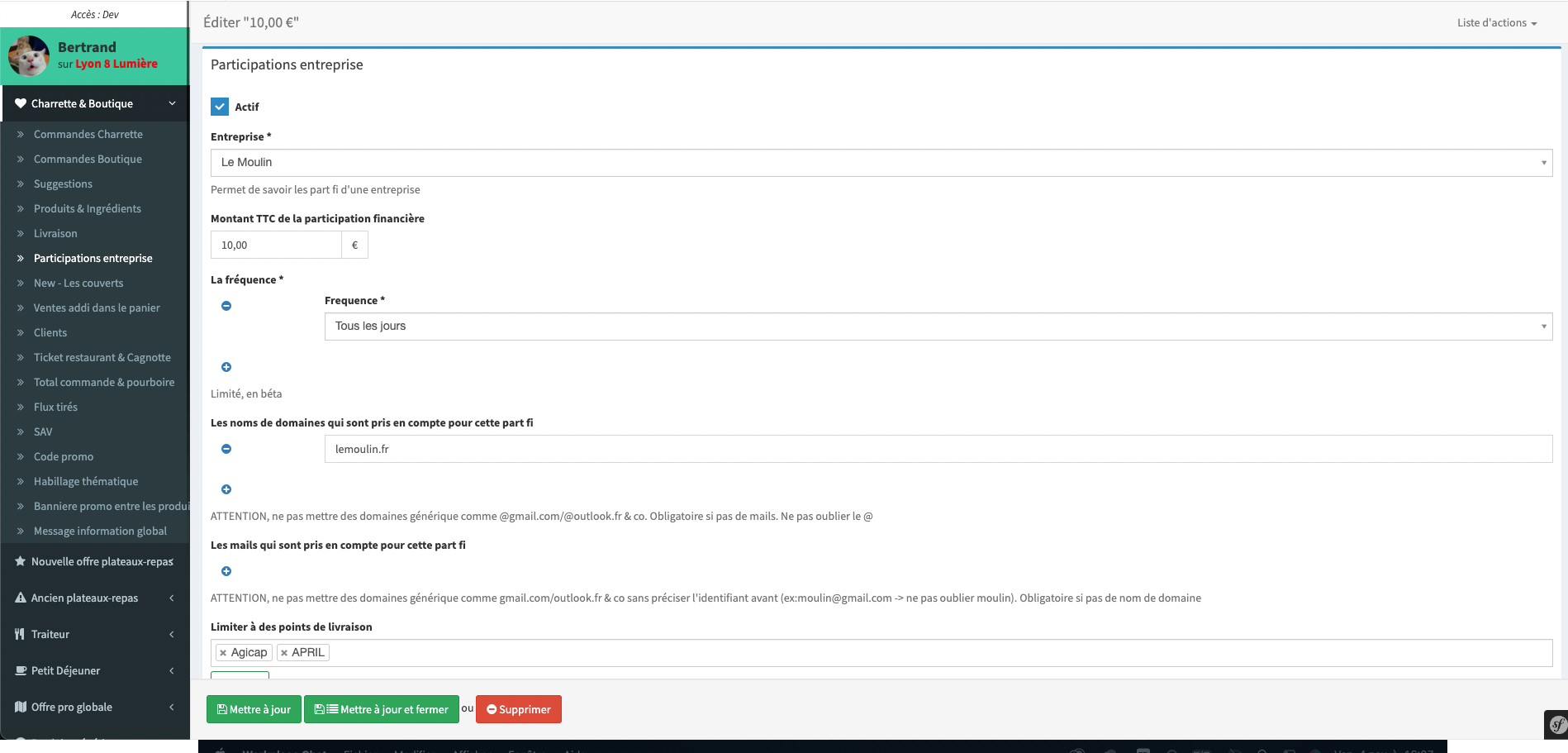Go to Suggestions in sidebar
Viewport: 1568px width, 753px height.
pos(63,183)
